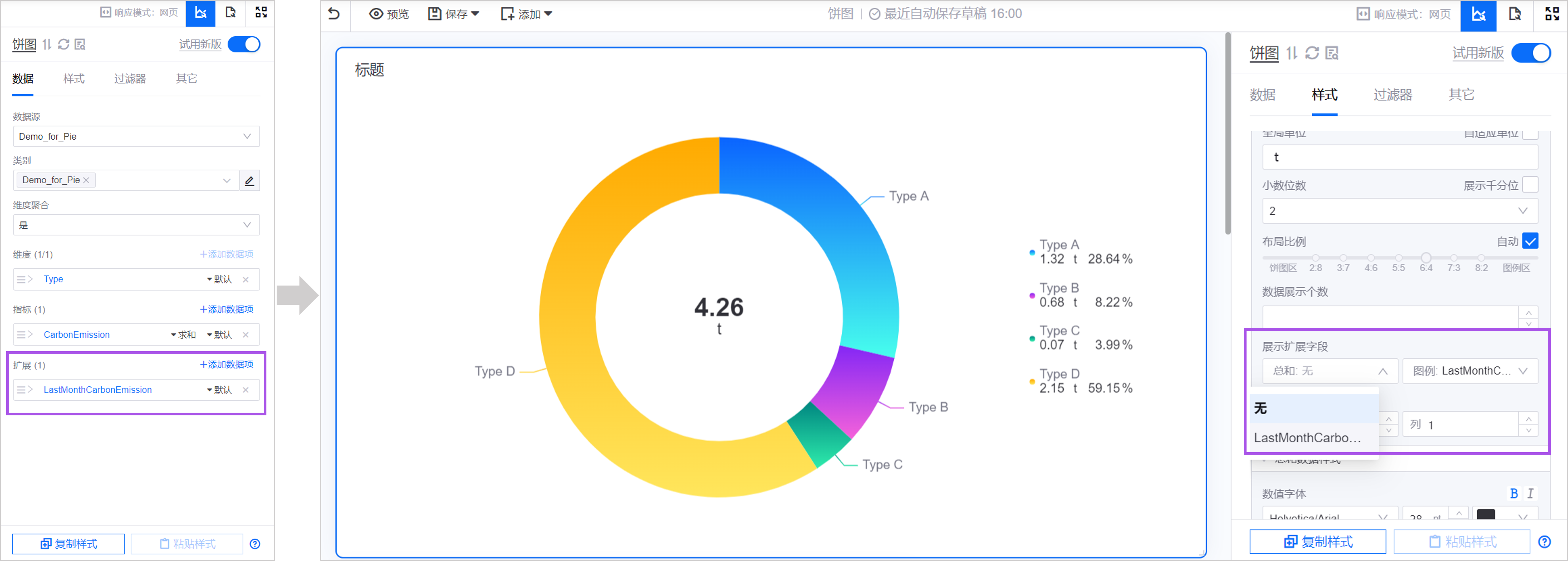Click the edit pencil next to 类别 field
Screen dimensions: 1568x561
coord(249,181)
